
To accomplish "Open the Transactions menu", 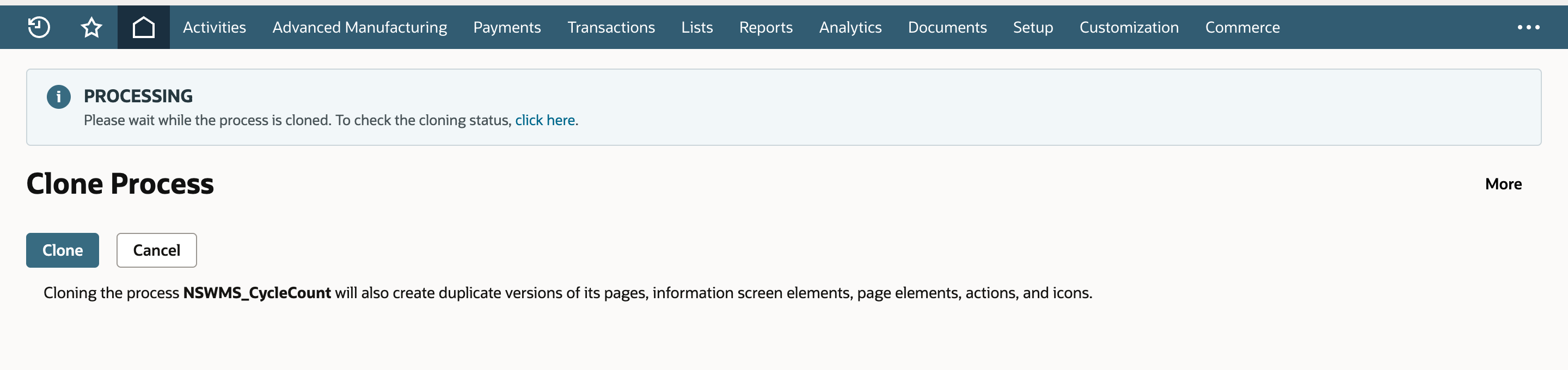I will (611, 27).
